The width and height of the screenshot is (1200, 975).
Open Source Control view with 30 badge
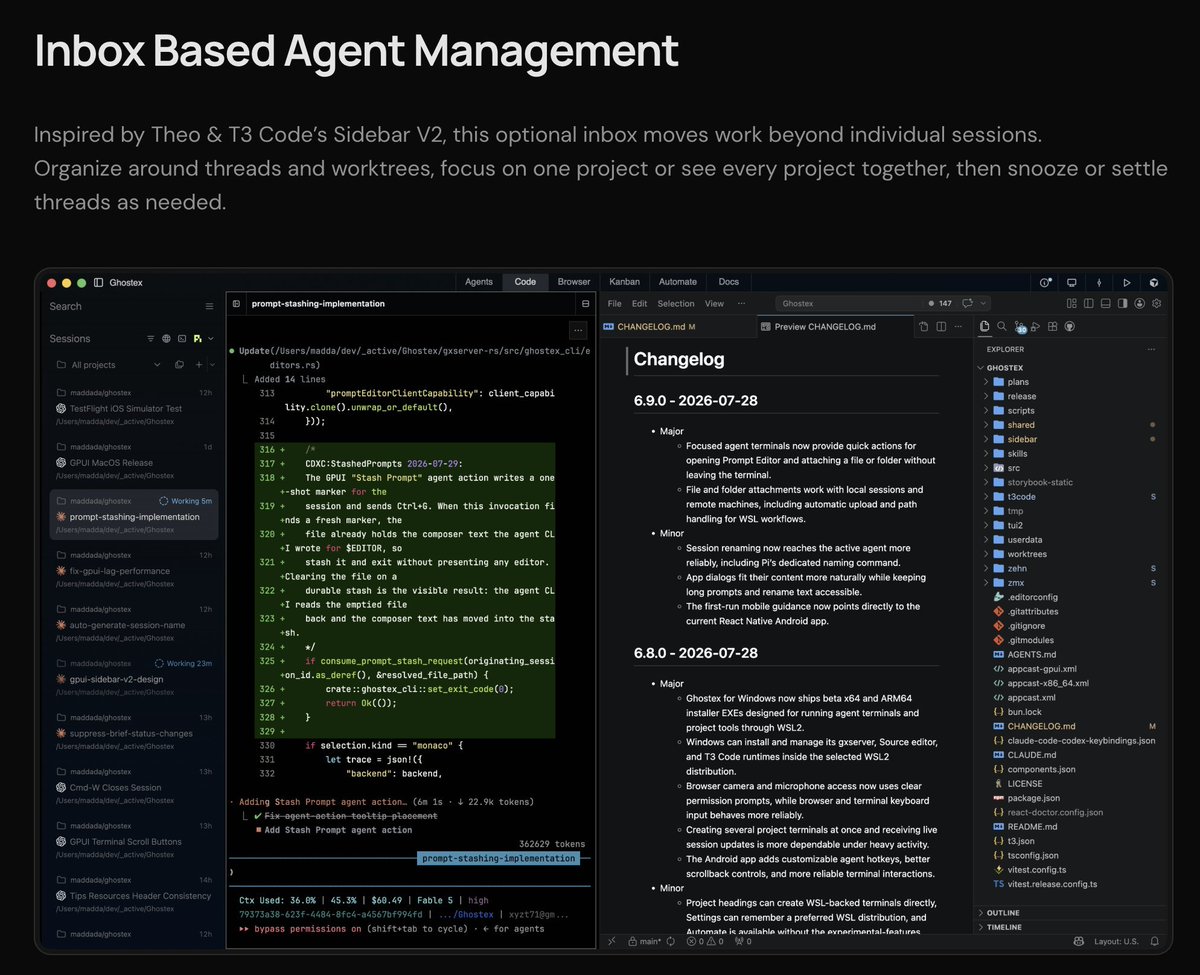coord(1020,326)
